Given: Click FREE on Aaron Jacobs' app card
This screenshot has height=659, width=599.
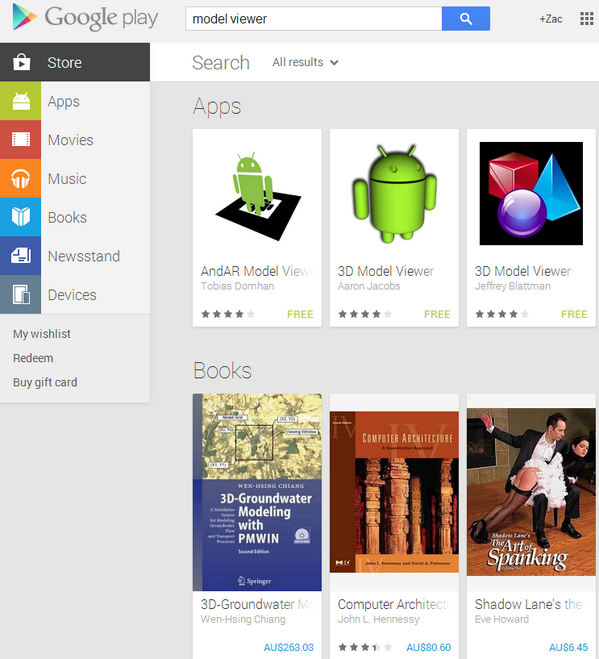Looking at the screenshot, I should pyautogui.click(x=437, y=314).
